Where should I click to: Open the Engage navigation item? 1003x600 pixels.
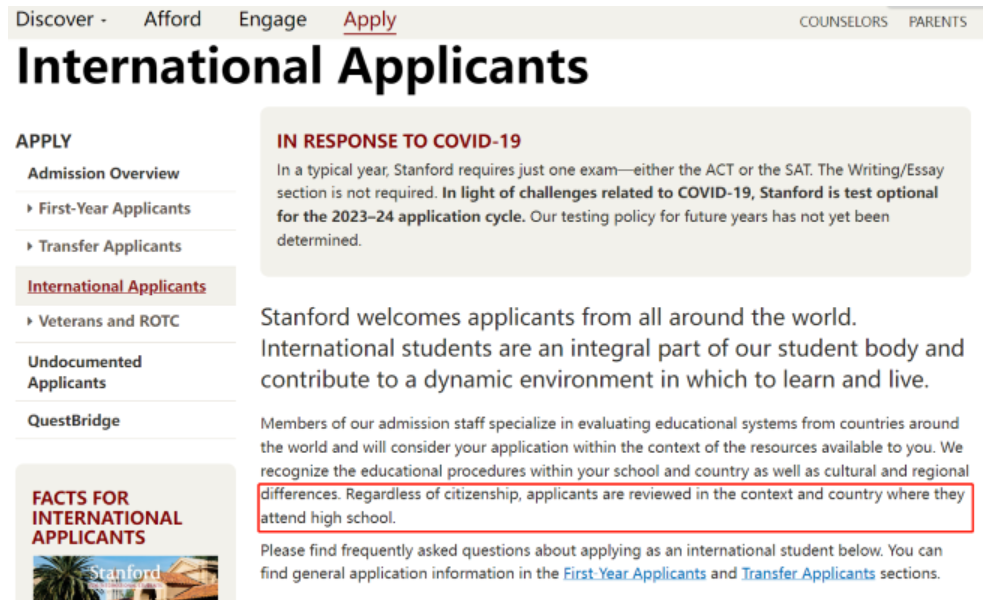[x=272, y=20]
